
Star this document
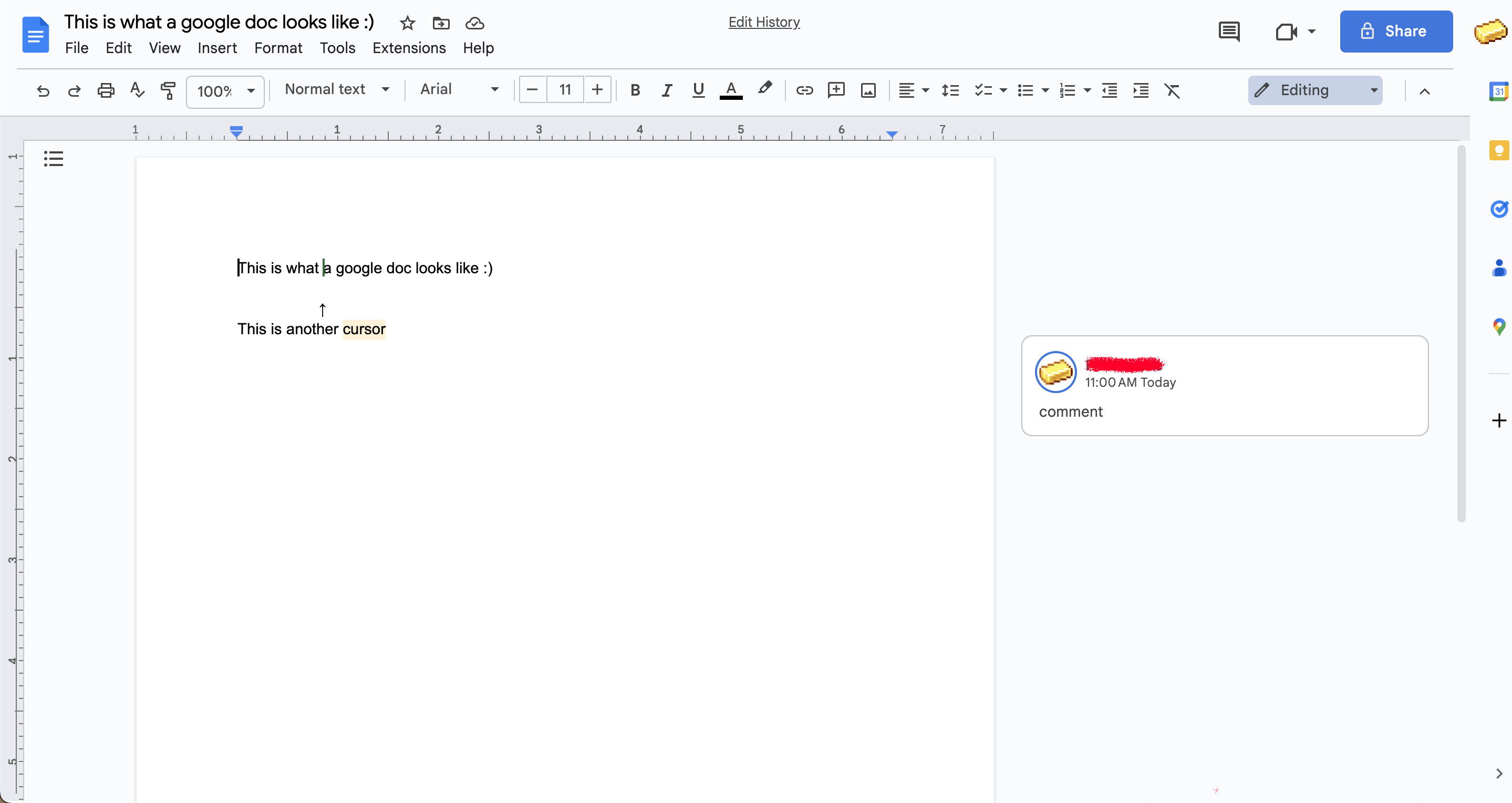(x=407, y=24)
